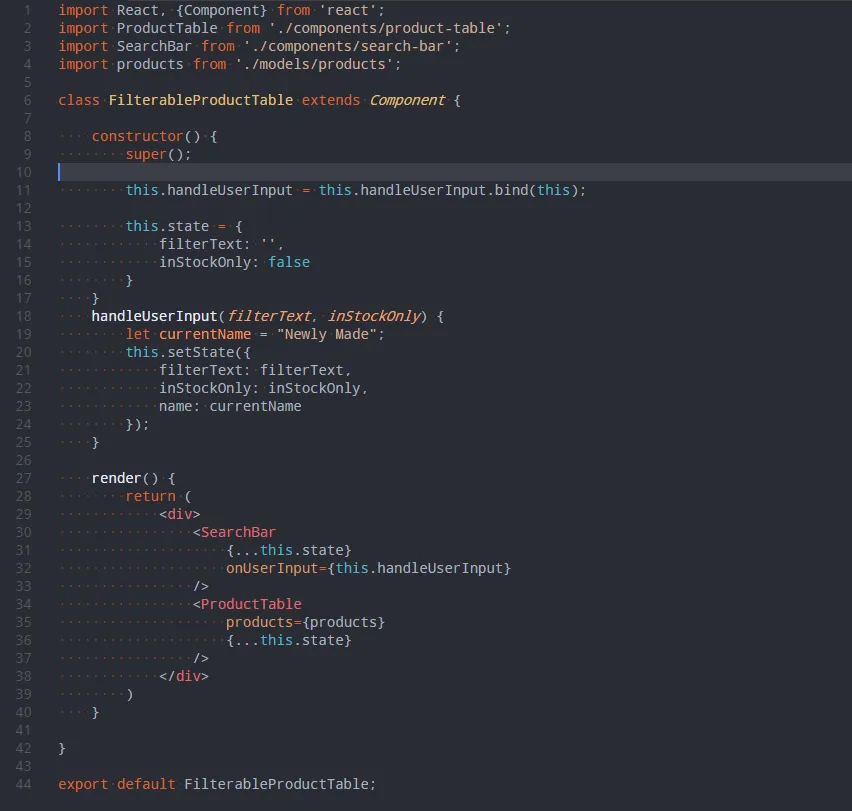Click this.state = { on line 13
Screen dimensions: 852x811
tap(184, 226)
